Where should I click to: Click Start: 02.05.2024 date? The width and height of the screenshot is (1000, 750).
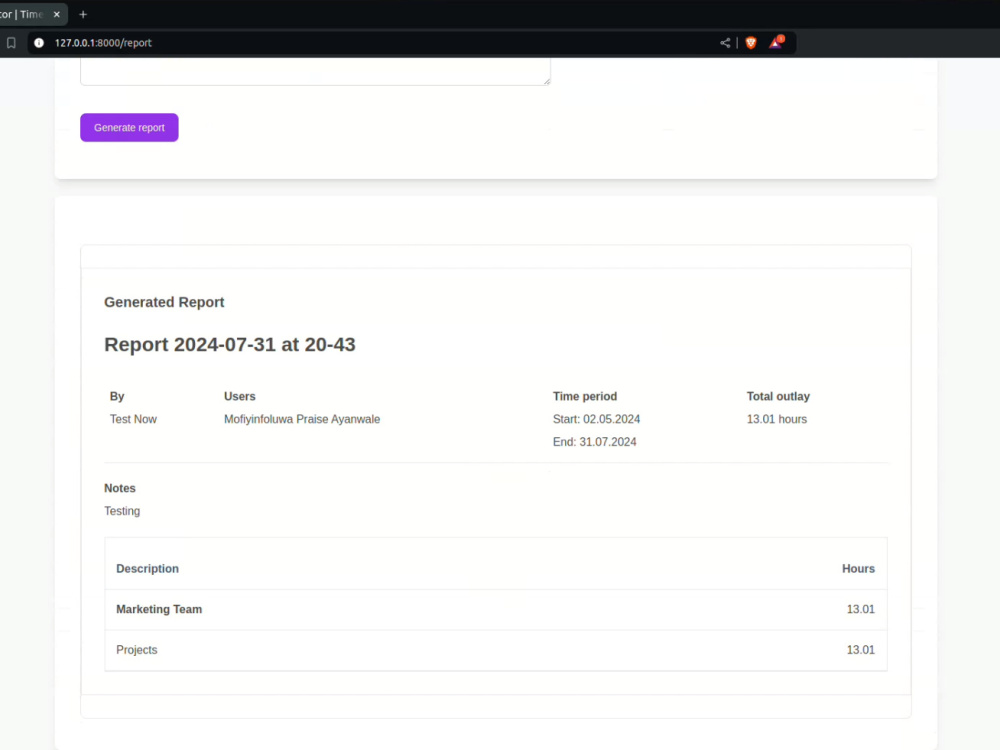pos(596,419)
